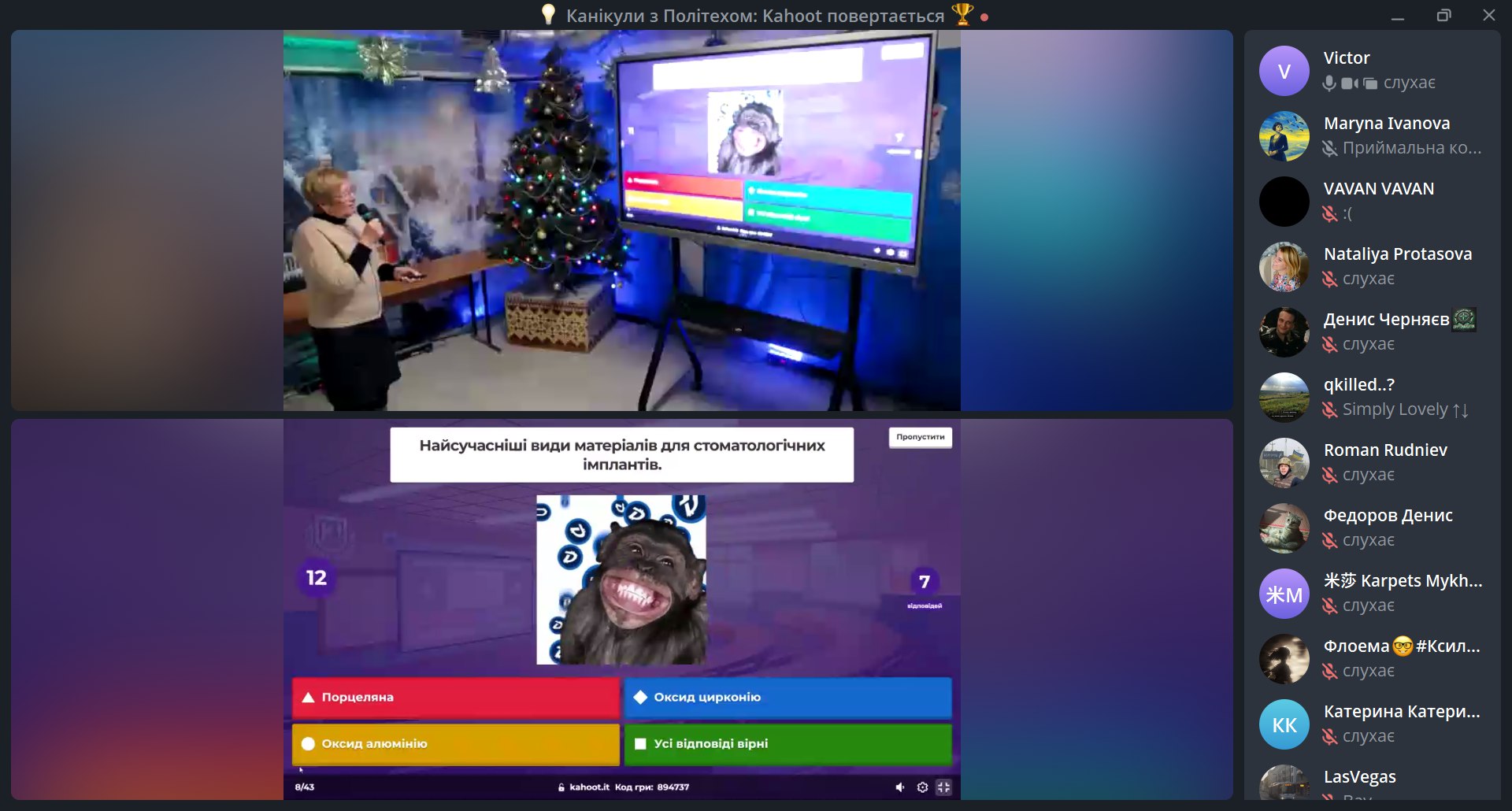Click the Karpets Mykh... purple avatar

coord(1284,594)
